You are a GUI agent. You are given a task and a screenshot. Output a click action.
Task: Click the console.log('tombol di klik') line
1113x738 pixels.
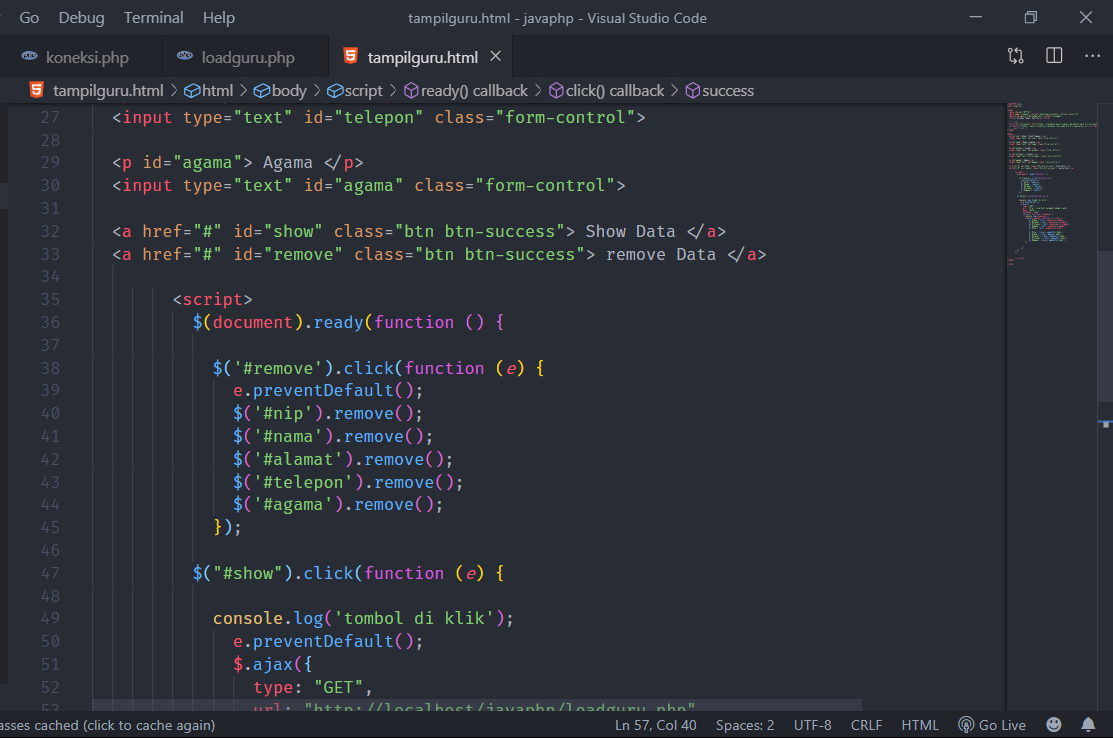point(363,618)
